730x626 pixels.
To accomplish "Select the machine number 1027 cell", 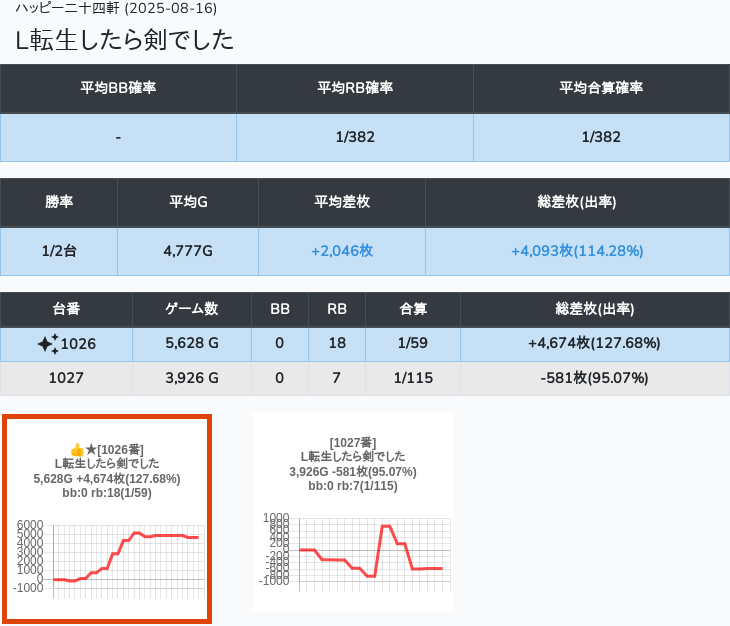I will point(66,378).
